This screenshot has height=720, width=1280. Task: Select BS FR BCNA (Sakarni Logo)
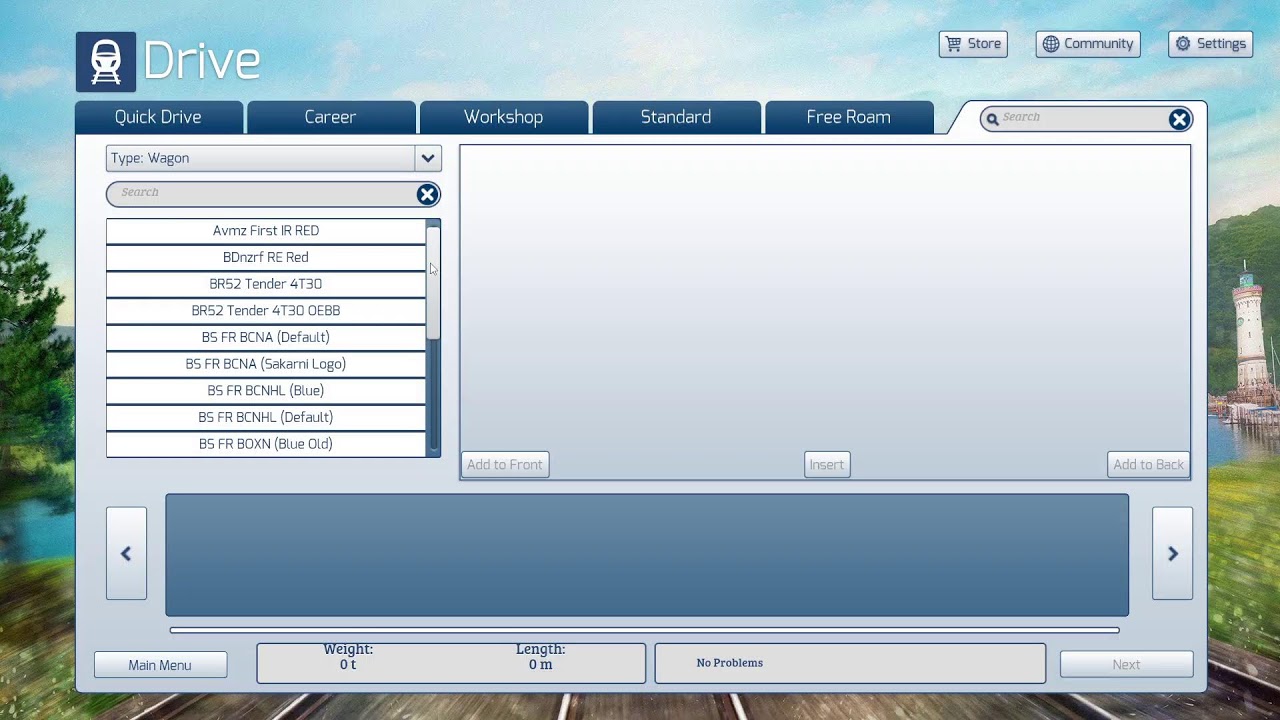coord(265,364)
